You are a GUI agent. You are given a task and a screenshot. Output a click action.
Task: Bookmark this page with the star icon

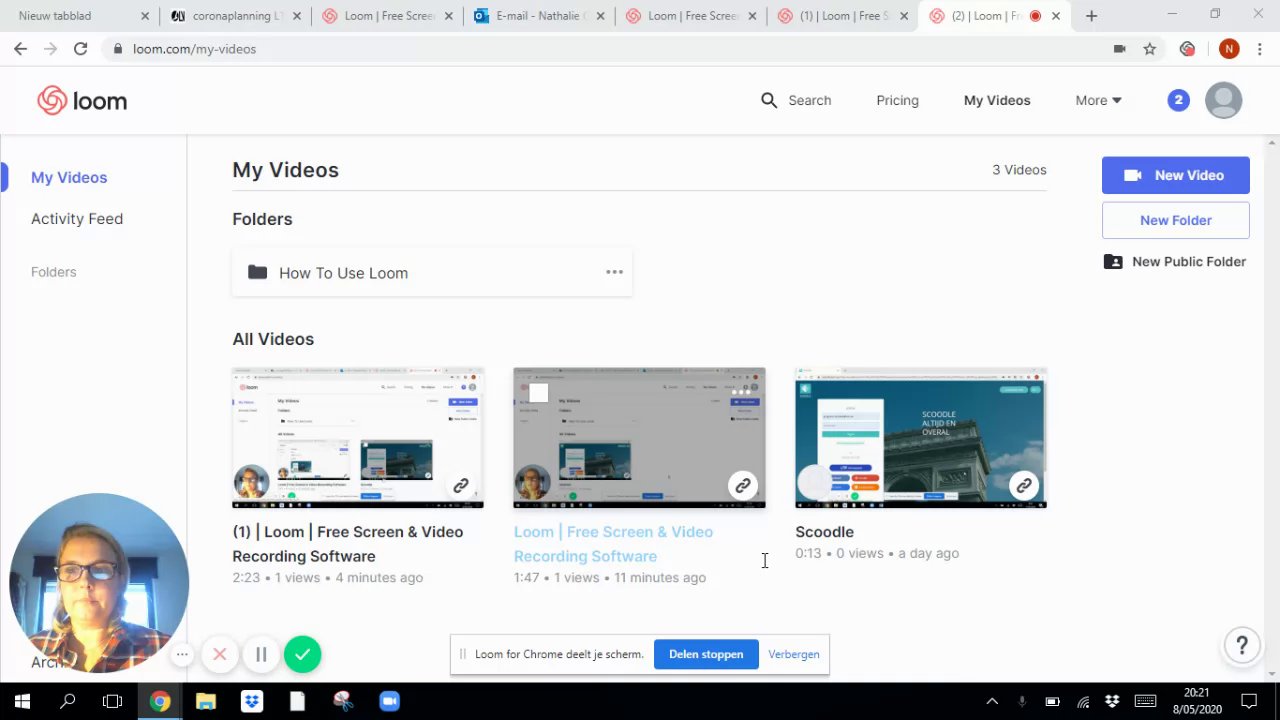1150,48
